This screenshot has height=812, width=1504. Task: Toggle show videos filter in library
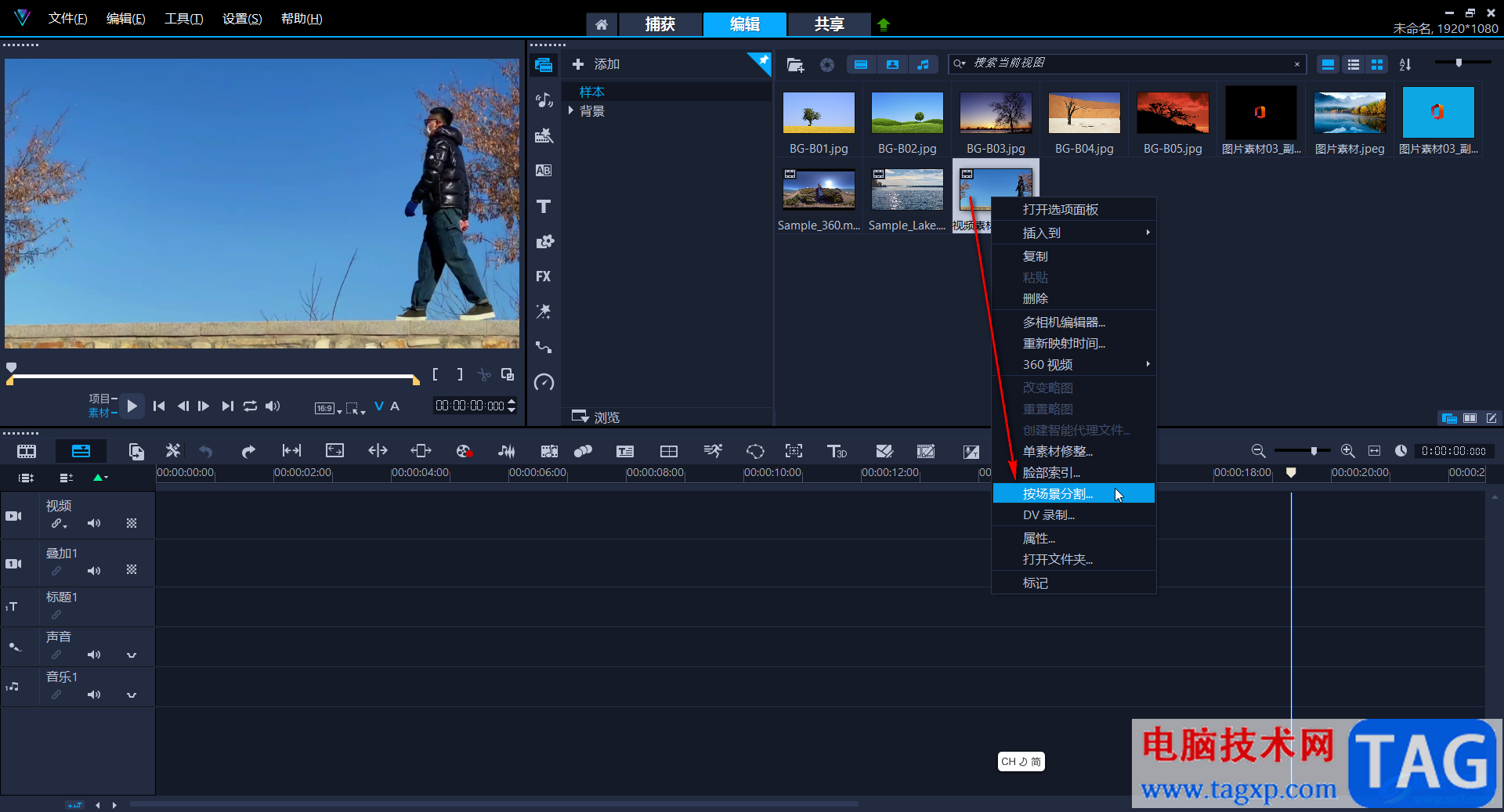tap(861, 65)
